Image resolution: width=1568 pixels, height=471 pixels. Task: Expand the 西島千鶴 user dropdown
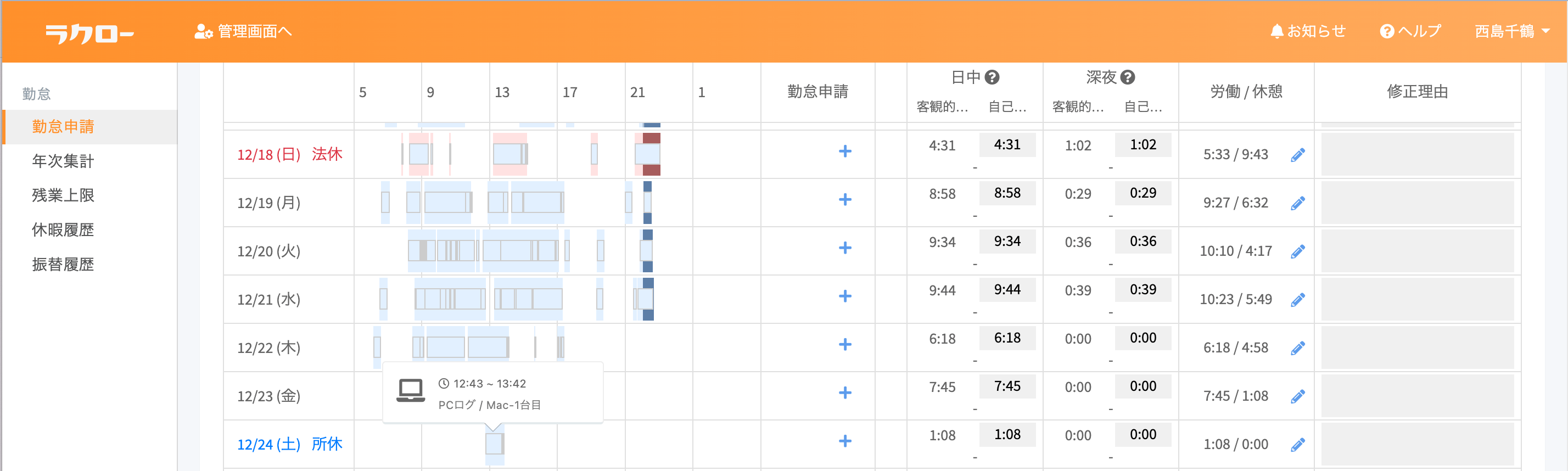[x=1512, y=31]
